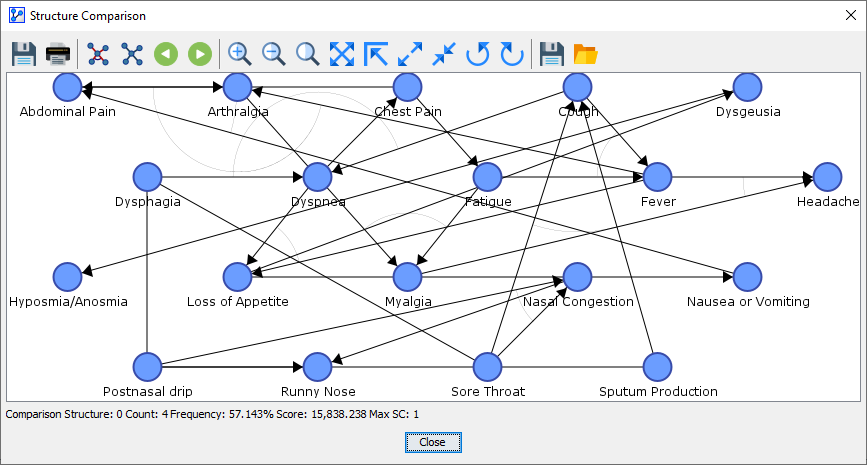Select the Cough node circle
This screenshot has height=465, width=867.
click(x=578, y=87)
